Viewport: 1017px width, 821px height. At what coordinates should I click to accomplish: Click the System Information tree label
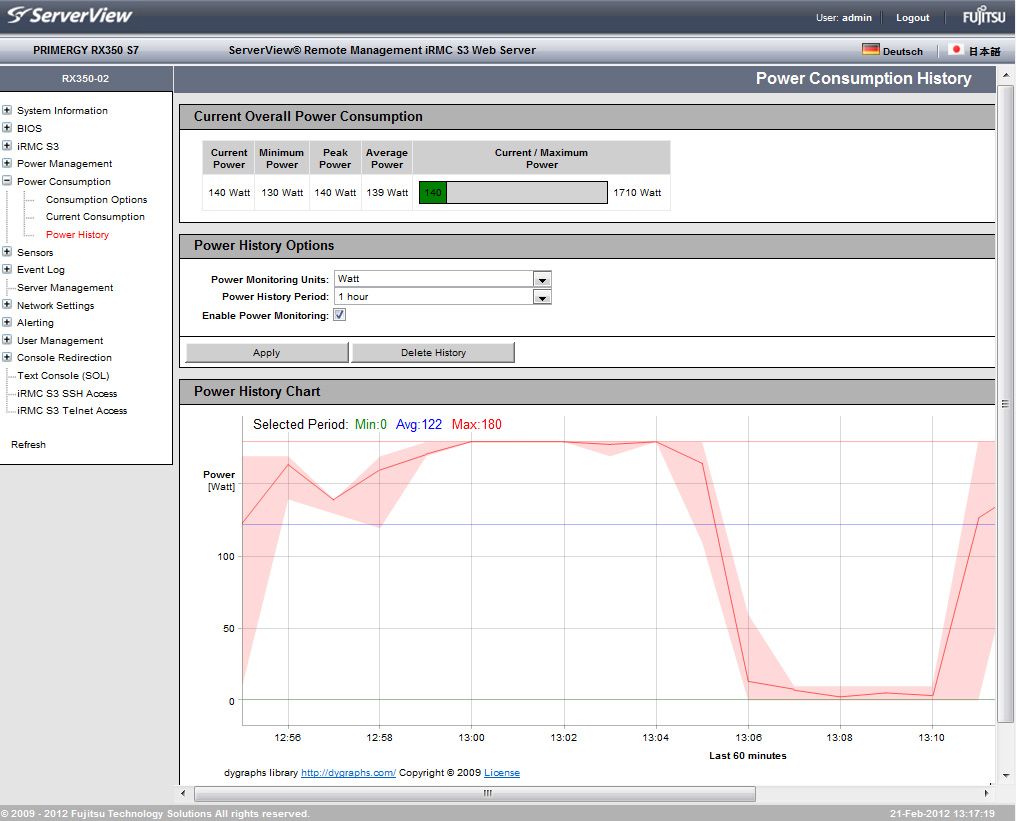coord(62,110)
